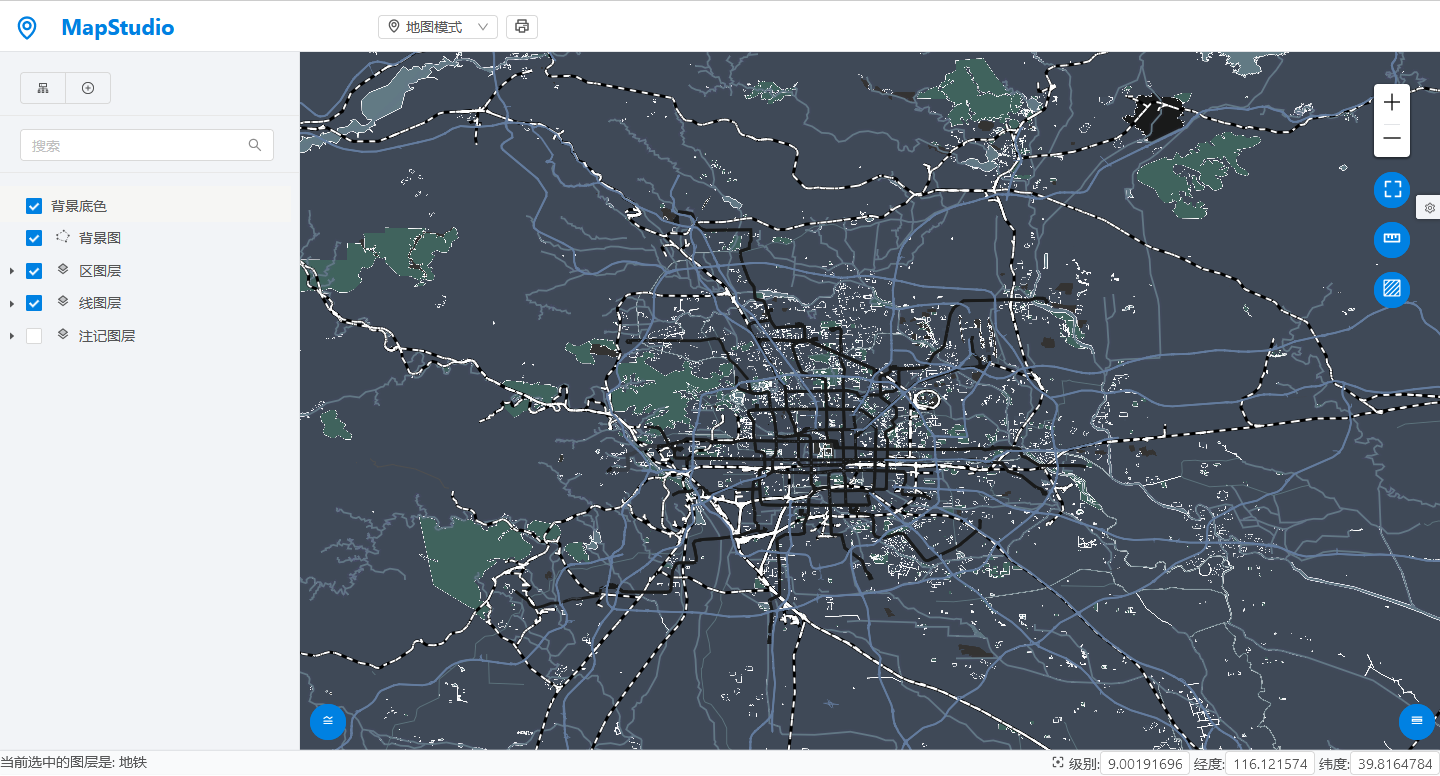The image size is (1440, 776).
Task: Zoom in with the plus button
Action: (x=1392, y=103)
